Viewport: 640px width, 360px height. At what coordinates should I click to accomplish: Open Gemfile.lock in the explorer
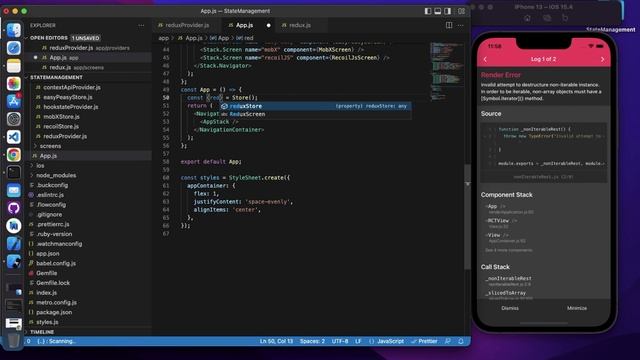point(53,283)
